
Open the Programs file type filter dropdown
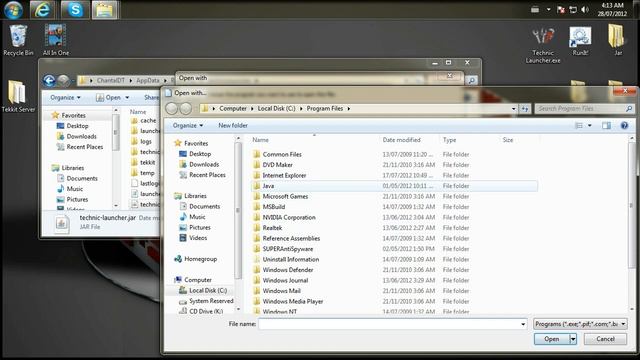click(580, 324)
